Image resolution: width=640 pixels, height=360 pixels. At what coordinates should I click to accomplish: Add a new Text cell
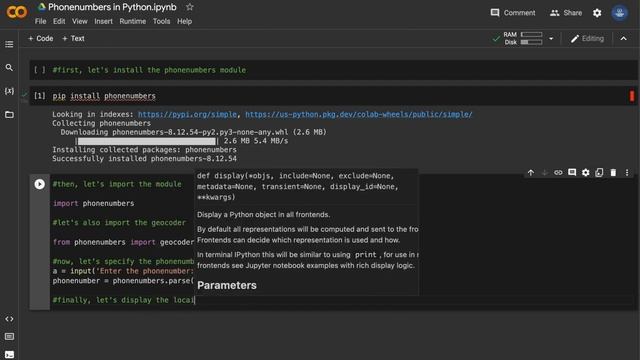tap(73, 38)
